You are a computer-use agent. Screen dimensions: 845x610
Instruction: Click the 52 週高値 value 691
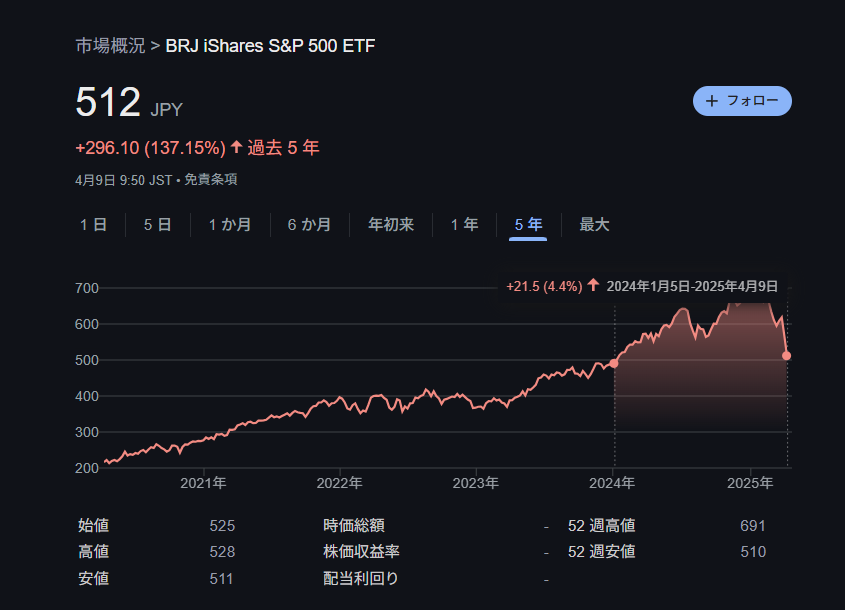tap(752, 526)
